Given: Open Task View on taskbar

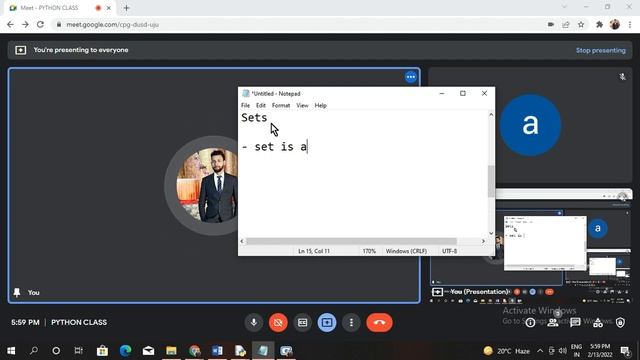Looking at the screenshot, I should pos(79,351).
